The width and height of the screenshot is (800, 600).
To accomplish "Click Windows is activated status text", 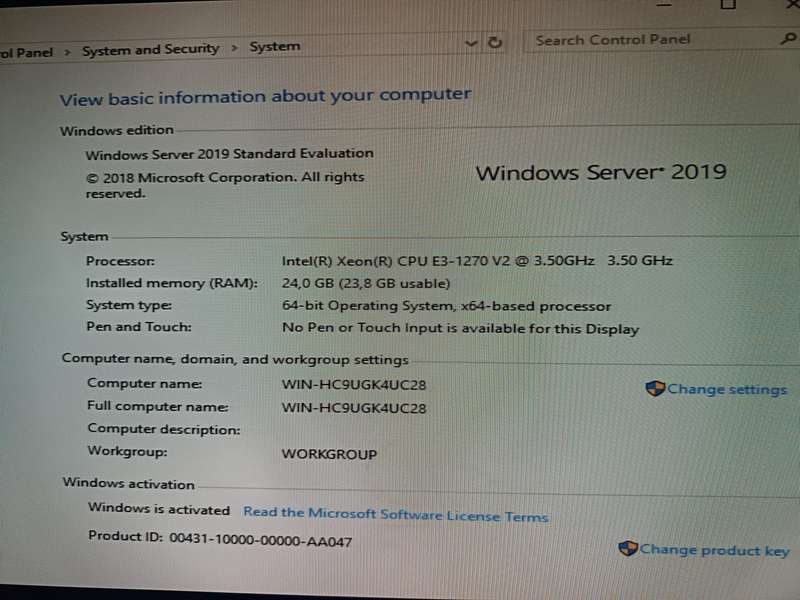I will point(159,508).
